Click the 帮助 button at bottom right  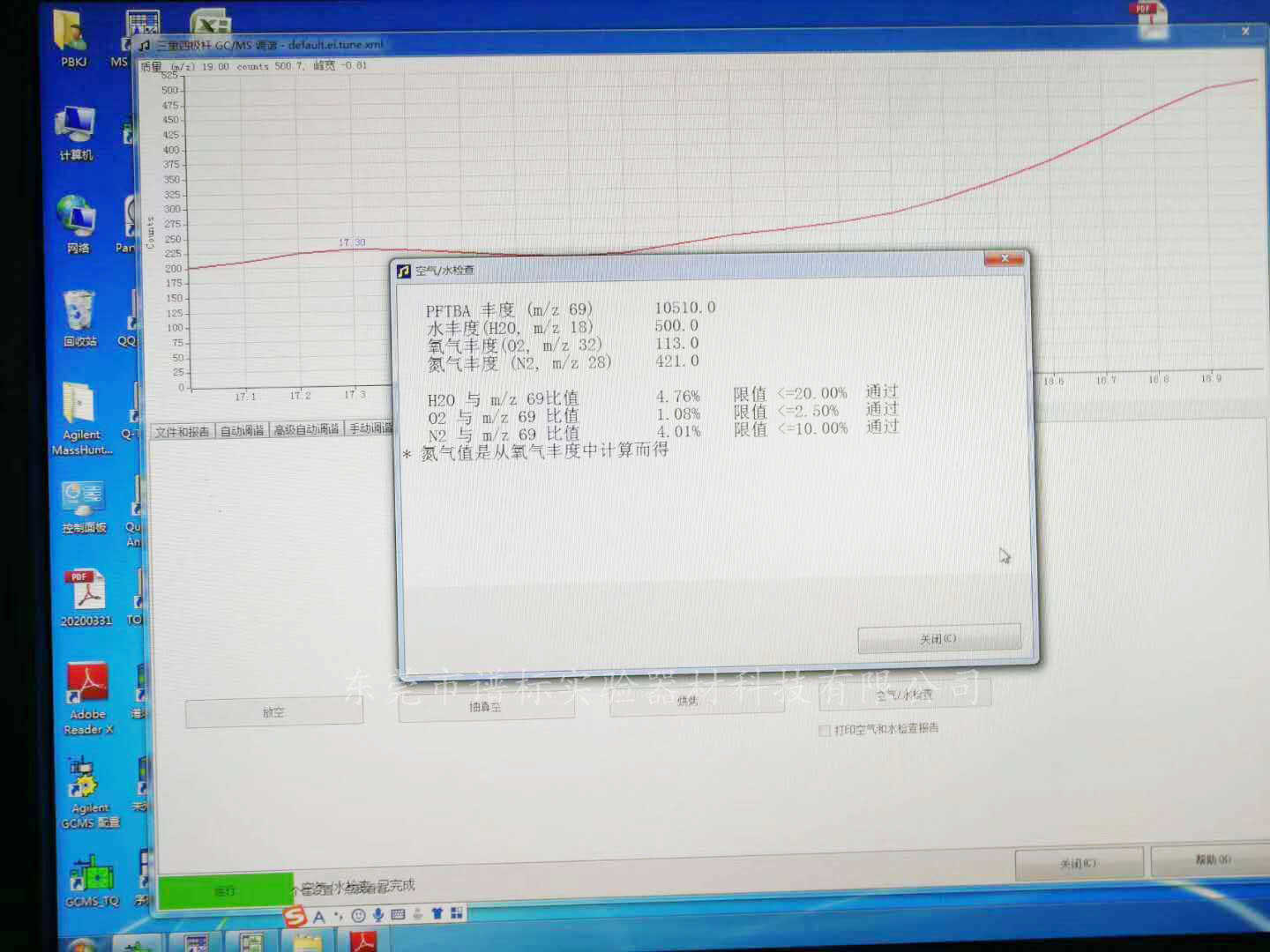[1212, 859]
